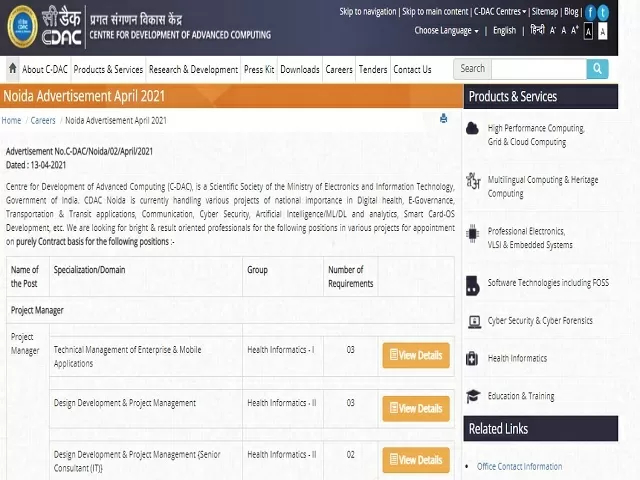Open the Careers menu item
The height and width of the screenshot is (480, 640).
tap(339, 69)
